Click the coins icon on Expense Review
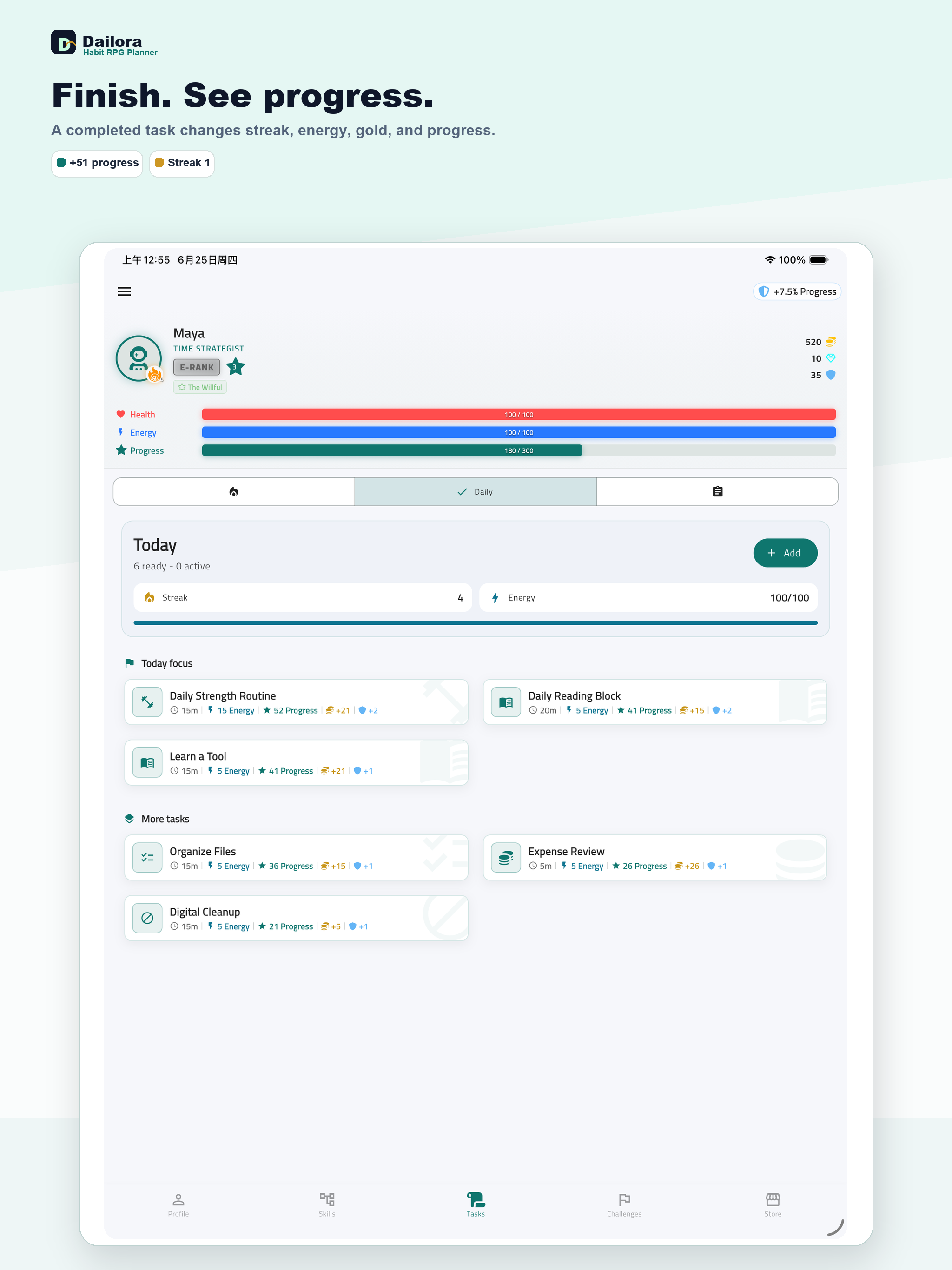952x1270 pixels. 506,858
